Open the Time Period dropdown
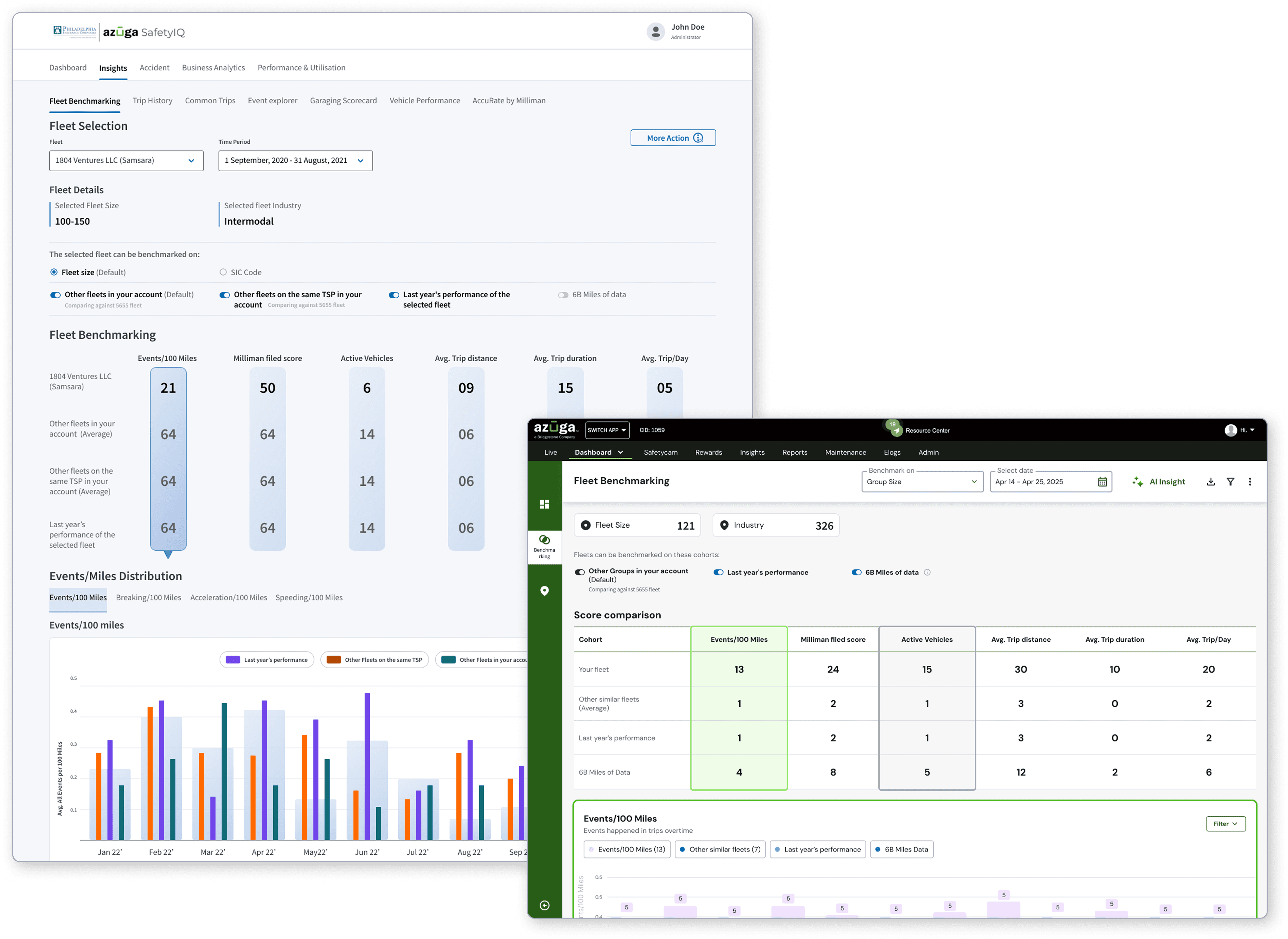The width and height of the screenshot is (1288, 939). (x=295, y=161)
